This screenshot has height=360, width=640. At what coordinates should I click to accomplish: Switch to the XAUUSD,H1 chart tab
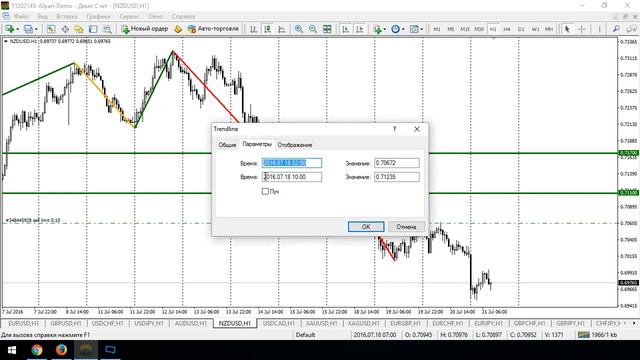322,323
